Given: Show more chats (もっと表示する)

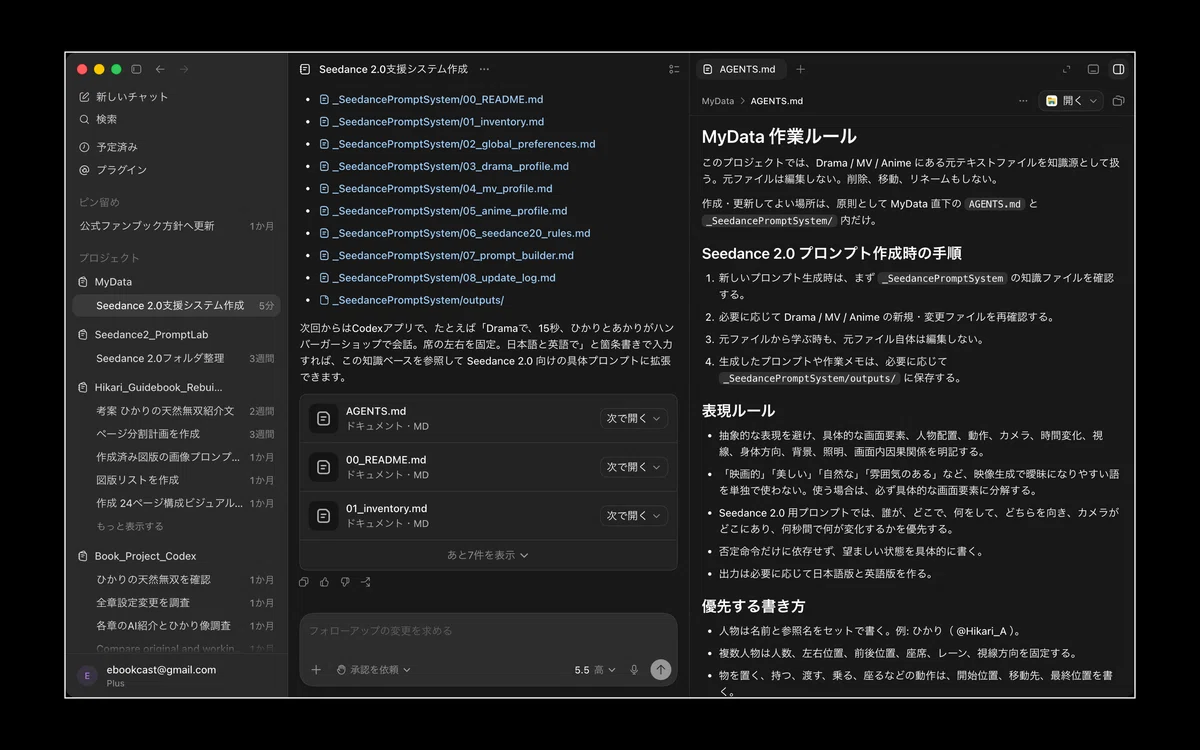Looking at the screenshot, I should [130, 526].
